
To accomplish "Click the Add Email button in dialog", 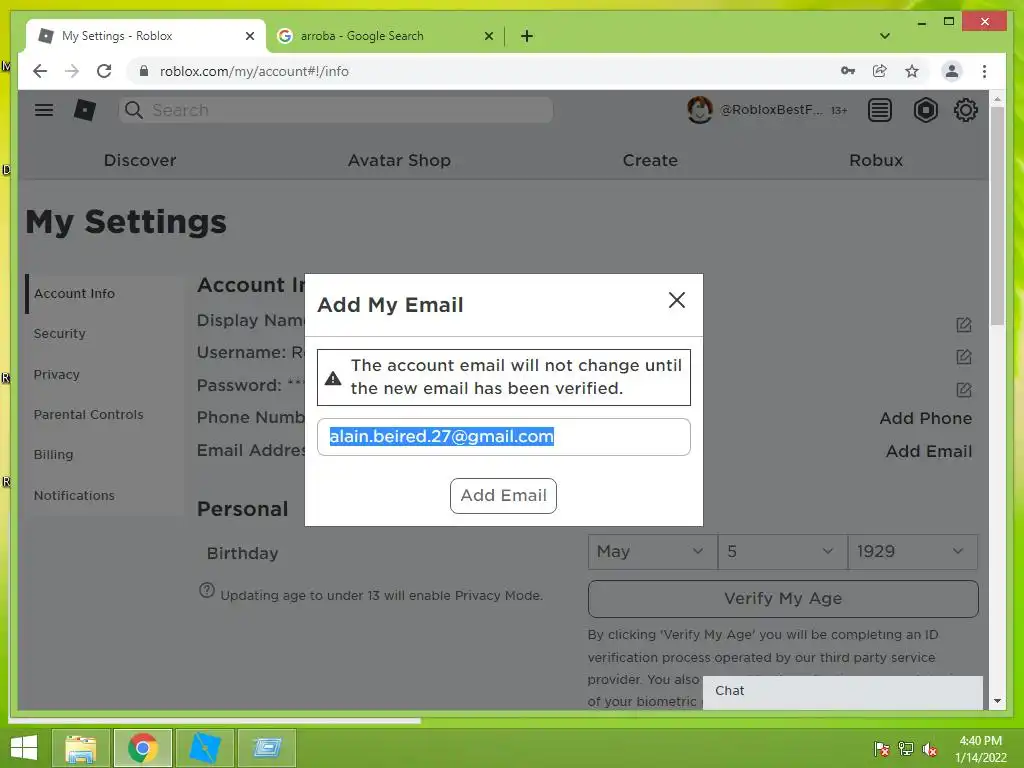I will click(503, 496).
